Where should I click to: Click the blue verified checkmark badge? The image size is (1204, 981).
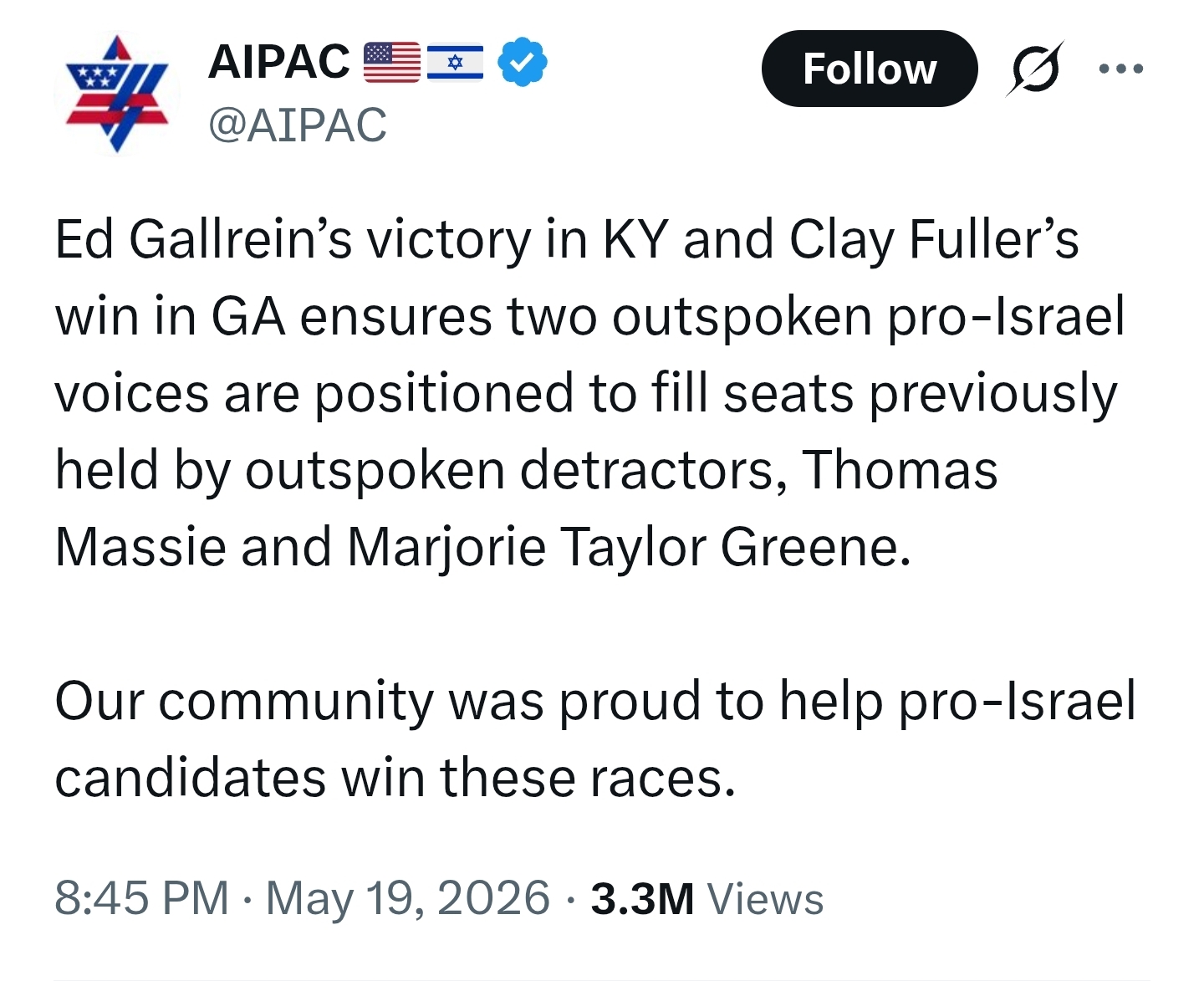523,62
